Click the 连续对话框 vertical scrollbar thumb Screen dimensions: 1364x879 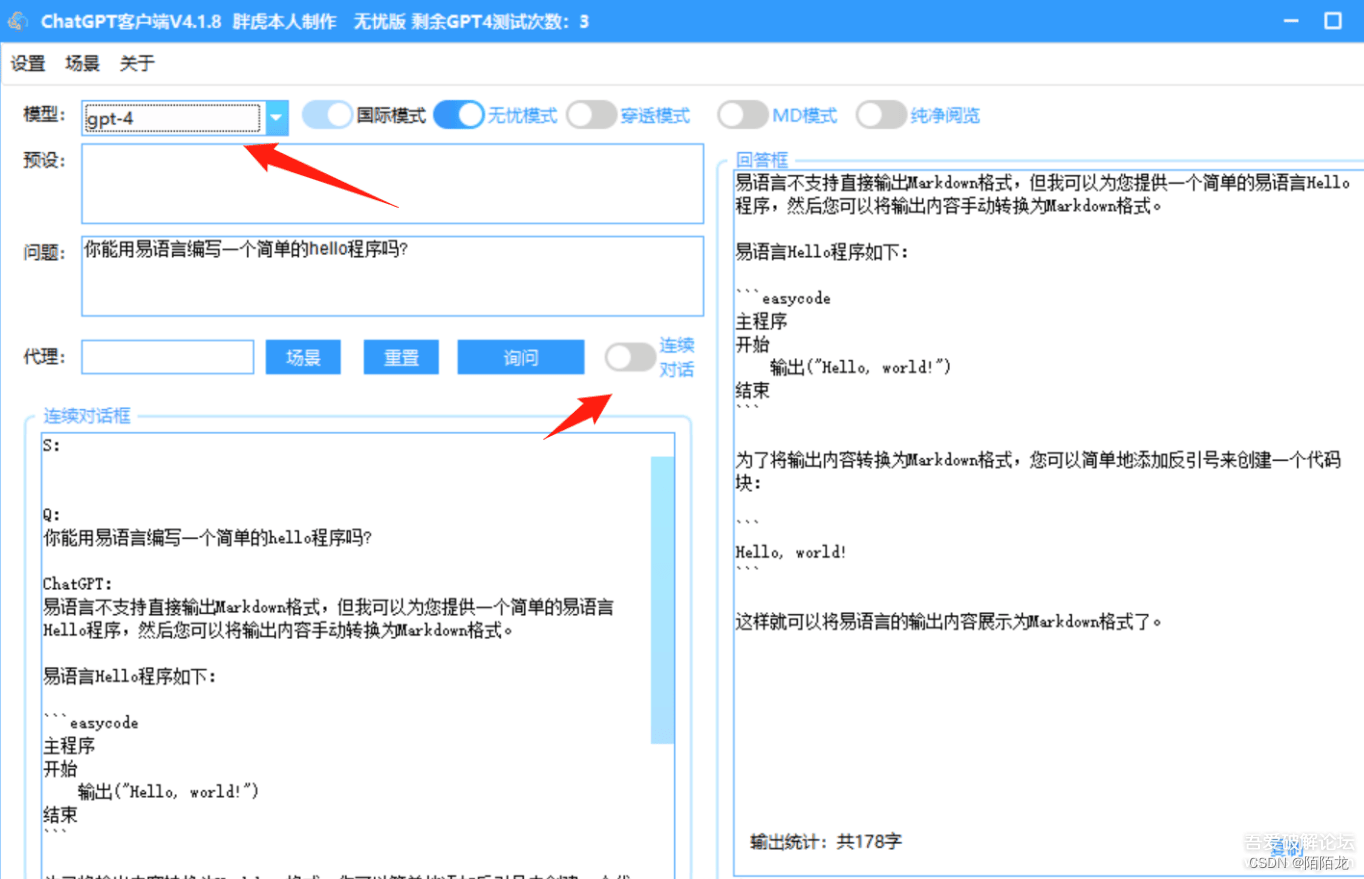click(663, 600)
